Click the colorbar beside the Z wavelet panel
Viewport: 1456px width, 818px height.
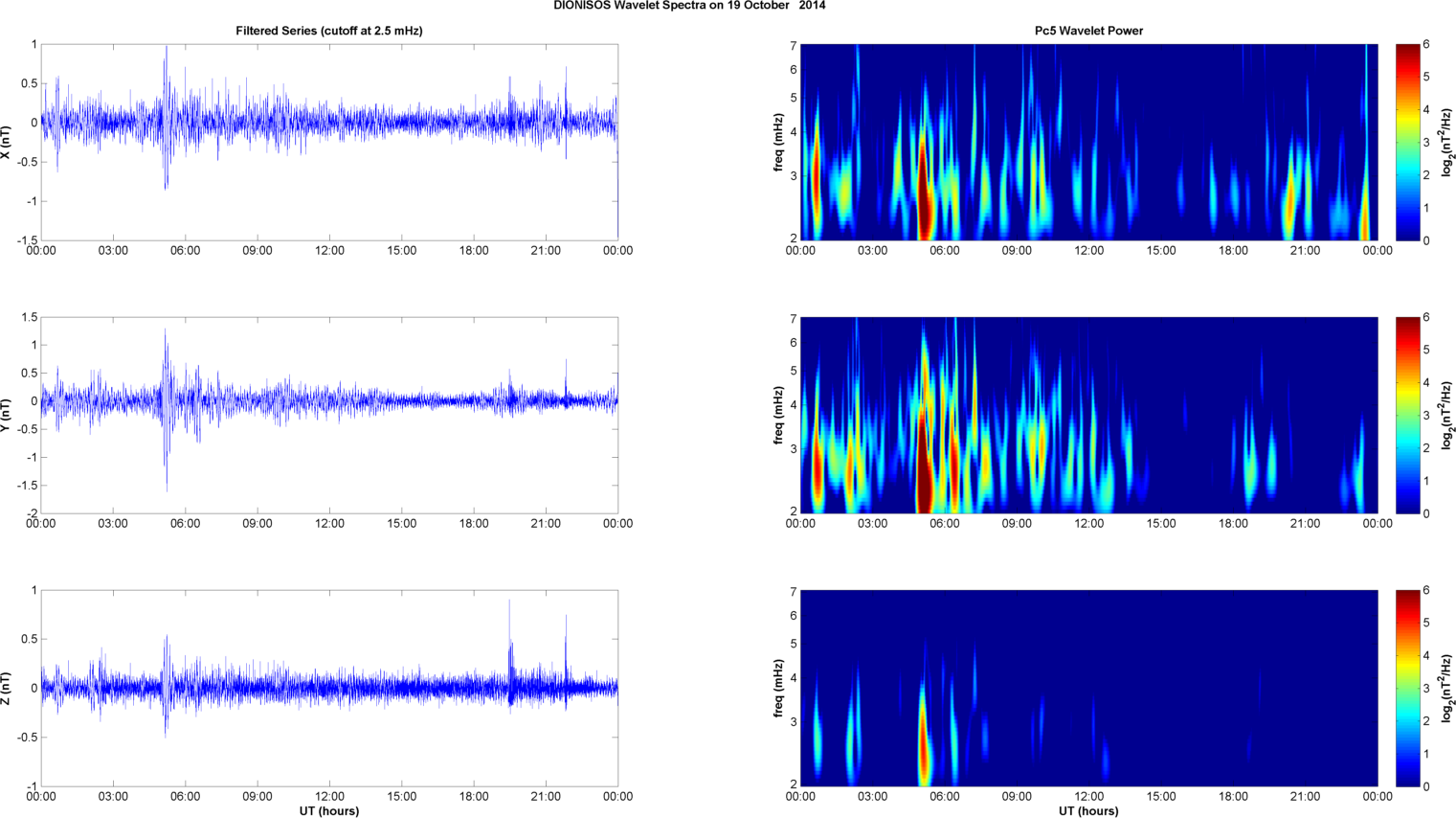tap(1407, 688)
